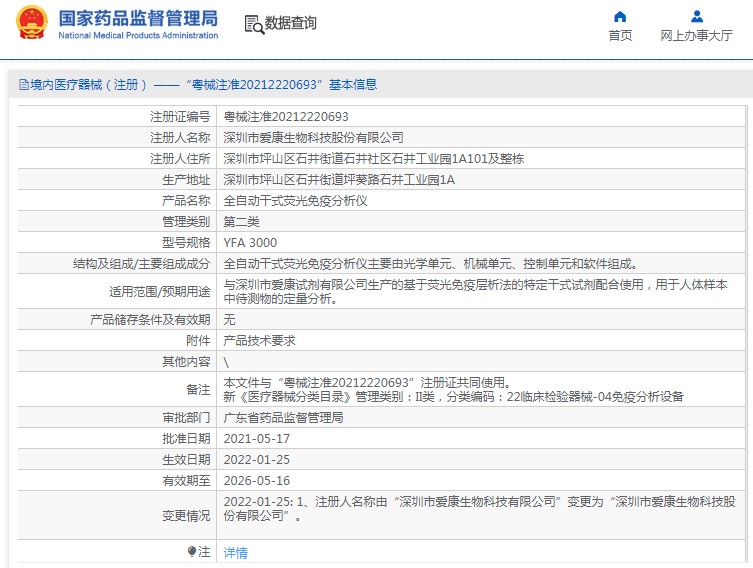
Task: Click the 产品储存条件及有效期 label
Action: pos(150,320)
